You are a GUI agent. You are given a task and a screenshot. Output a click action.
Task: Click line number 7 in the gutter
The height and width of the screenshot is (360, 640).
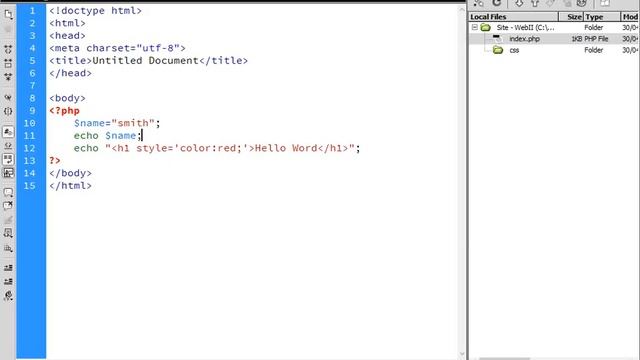pyautogui.click(x=32, y=86)
